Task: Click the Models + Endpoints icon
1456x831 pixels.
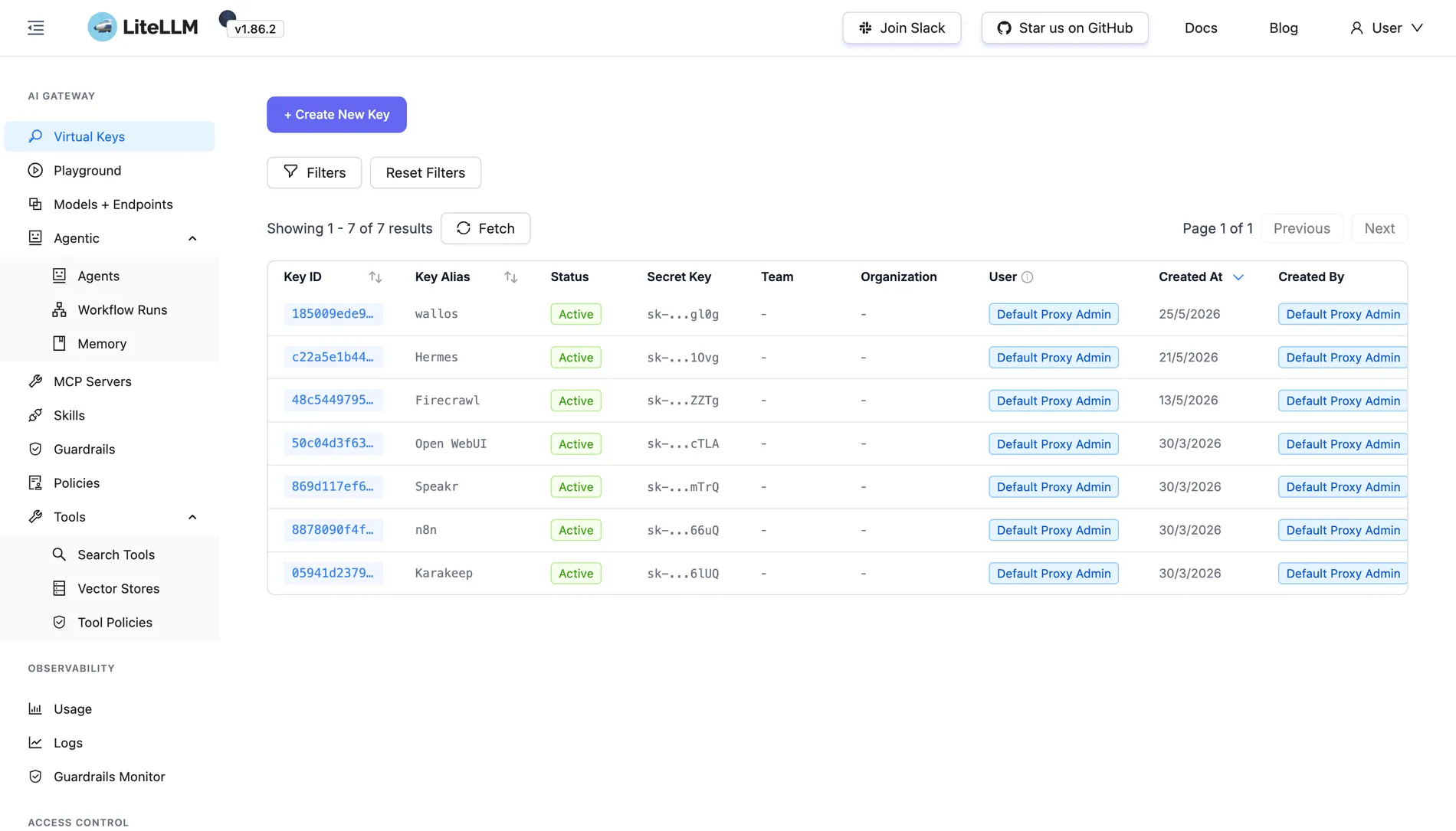Action: [x=35, y=204]
